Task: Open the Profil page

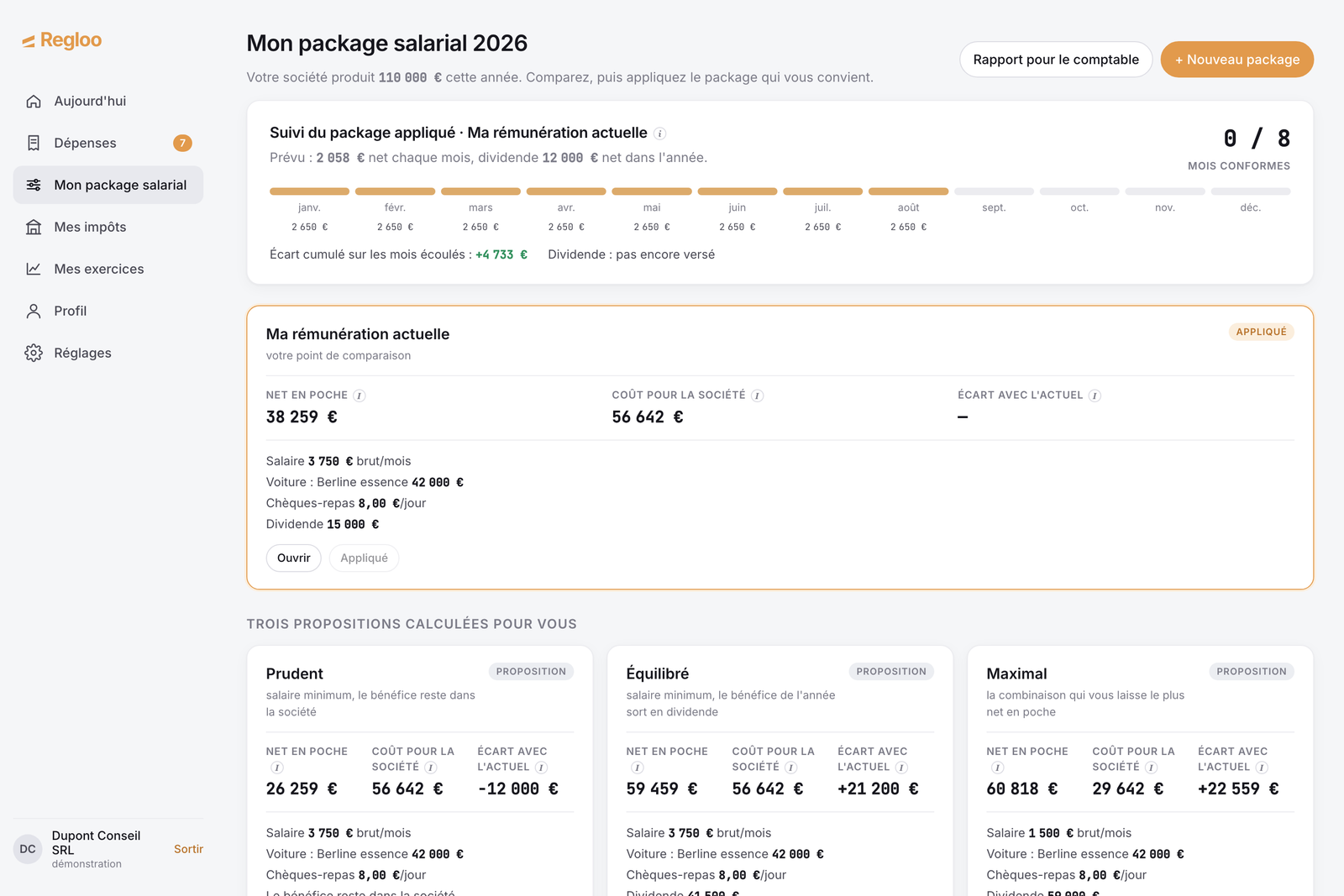Action: pyautogui.click(x=108, y=311)
